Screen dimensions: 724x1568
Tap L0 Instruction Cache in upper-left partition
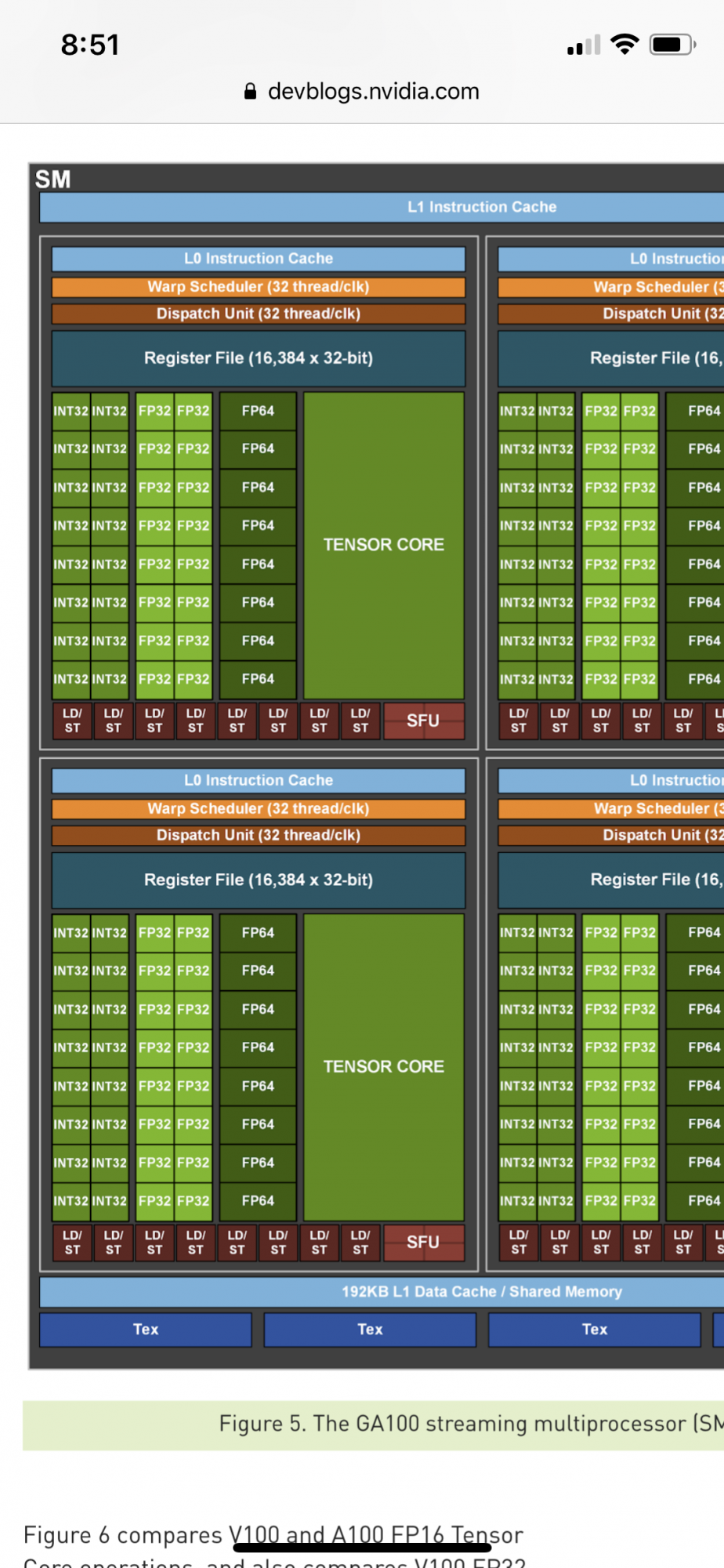point(259,259)
